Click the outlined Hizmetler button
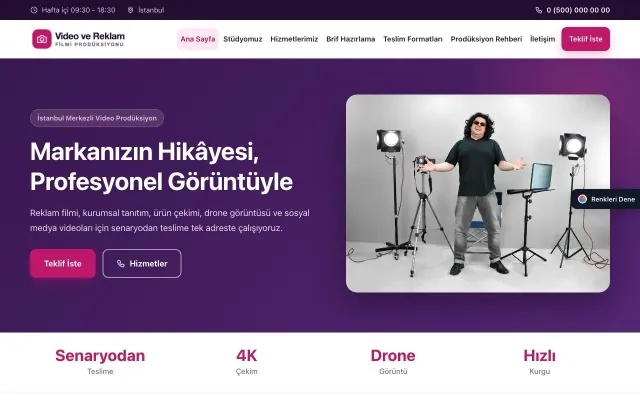The width and height of the screenshot is (640, 400). click(142, 264)
